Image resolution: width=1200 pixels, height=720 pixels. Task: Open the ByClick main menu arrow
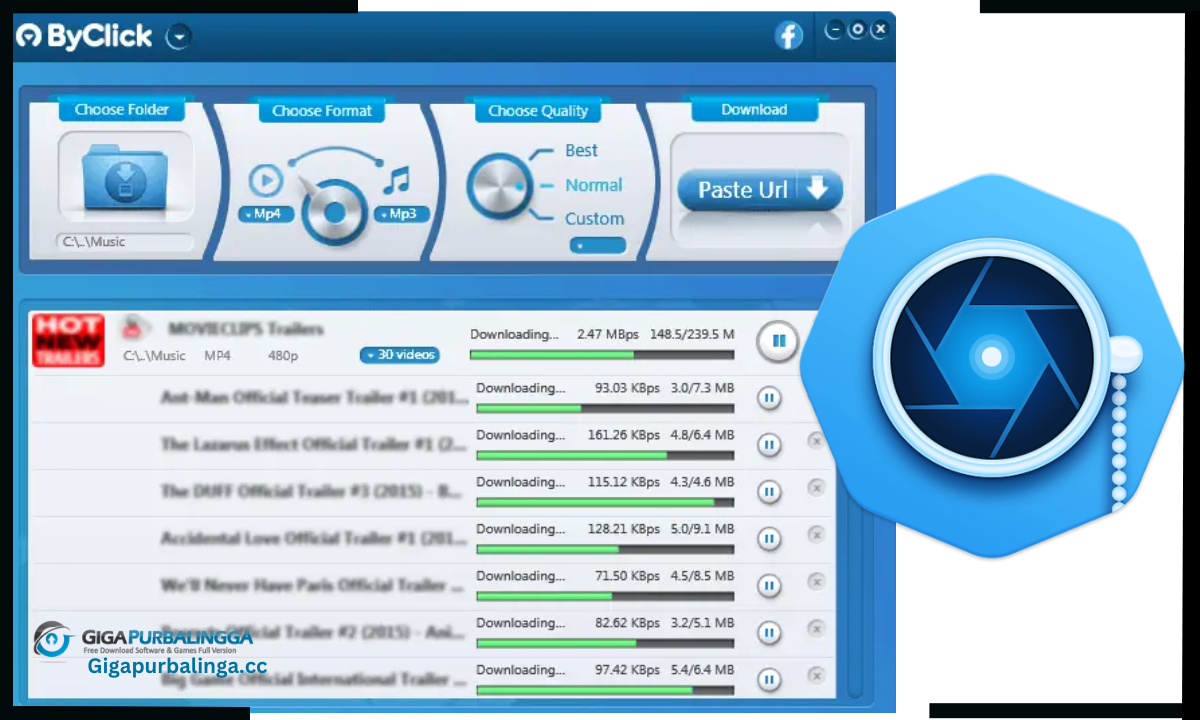click(178, 37)
